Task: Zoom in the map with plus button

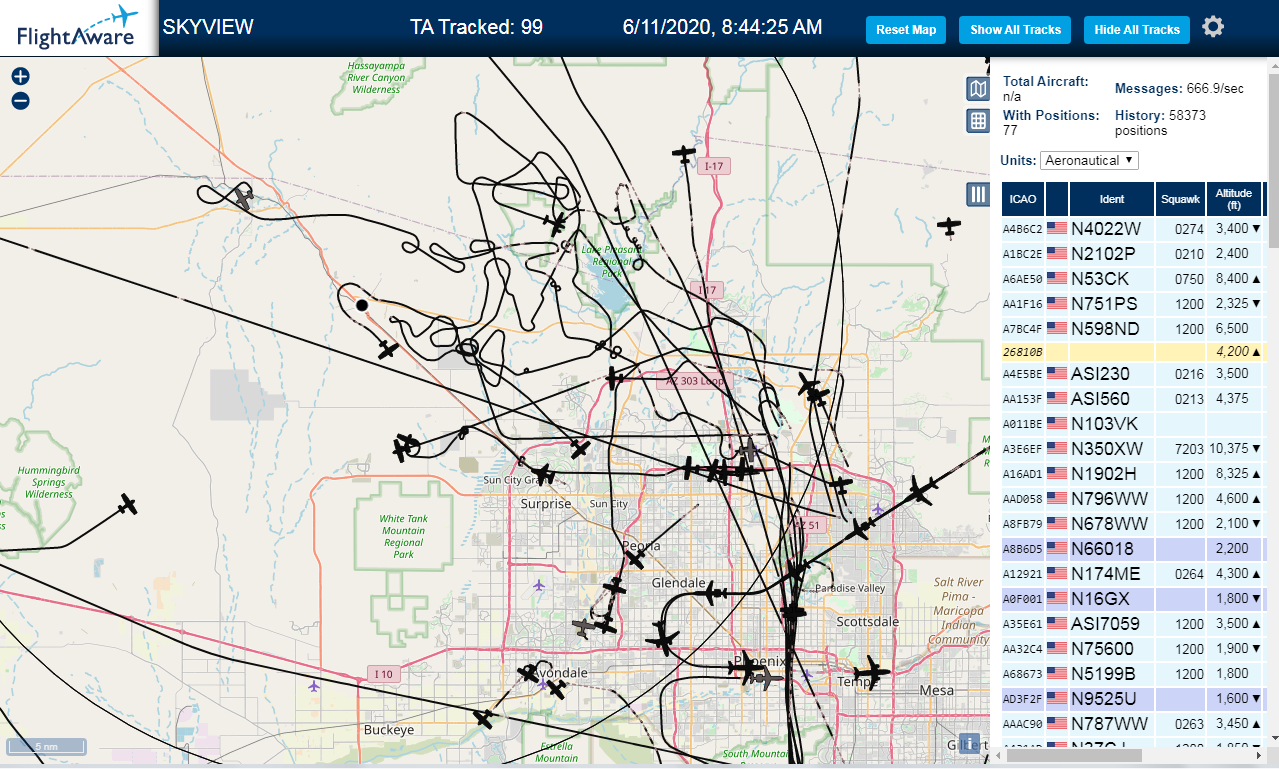Action: pos(20,76)
